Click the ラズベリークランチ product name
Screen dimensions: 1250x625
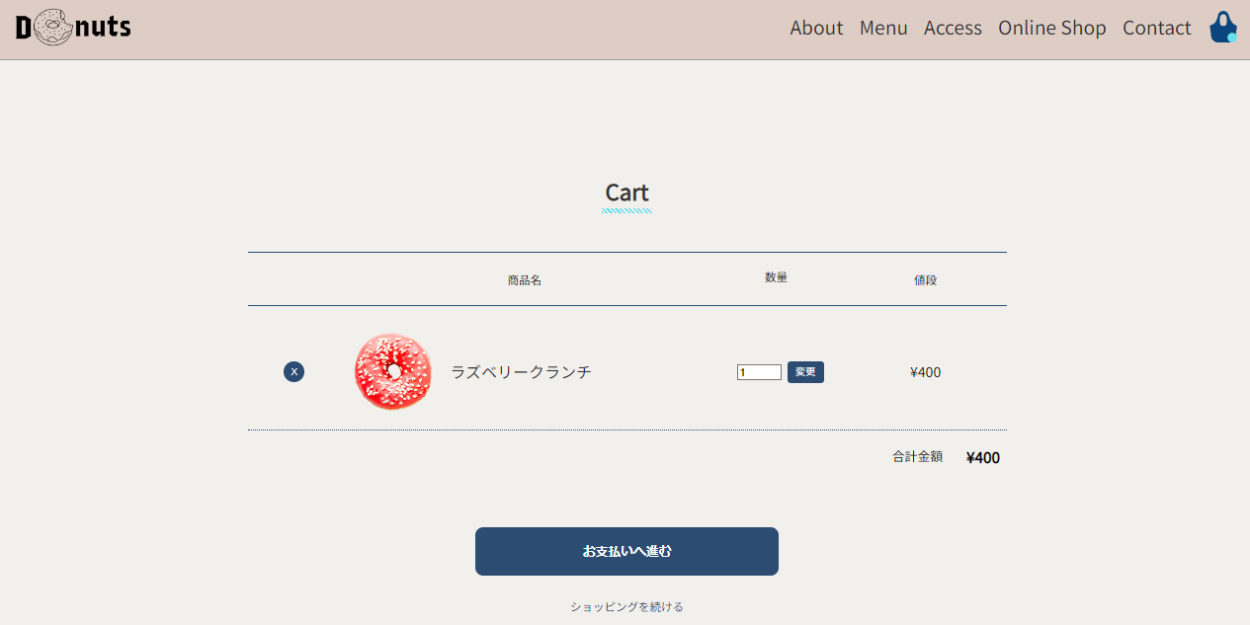tap(521, 372)
